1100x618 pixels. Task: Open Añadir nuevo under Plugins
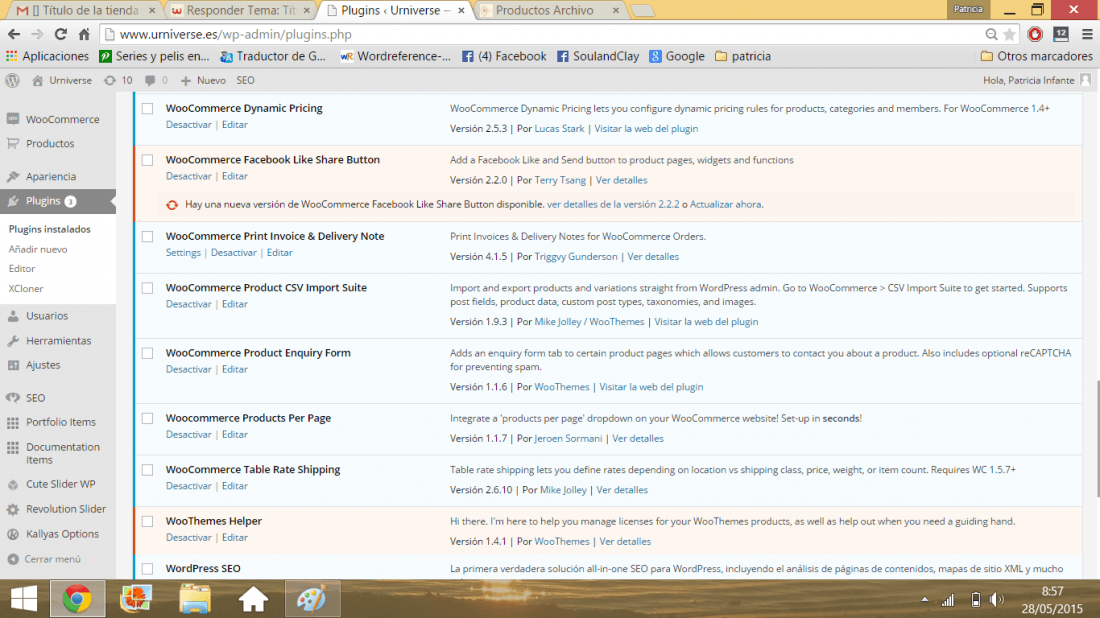tap(38, 249)
